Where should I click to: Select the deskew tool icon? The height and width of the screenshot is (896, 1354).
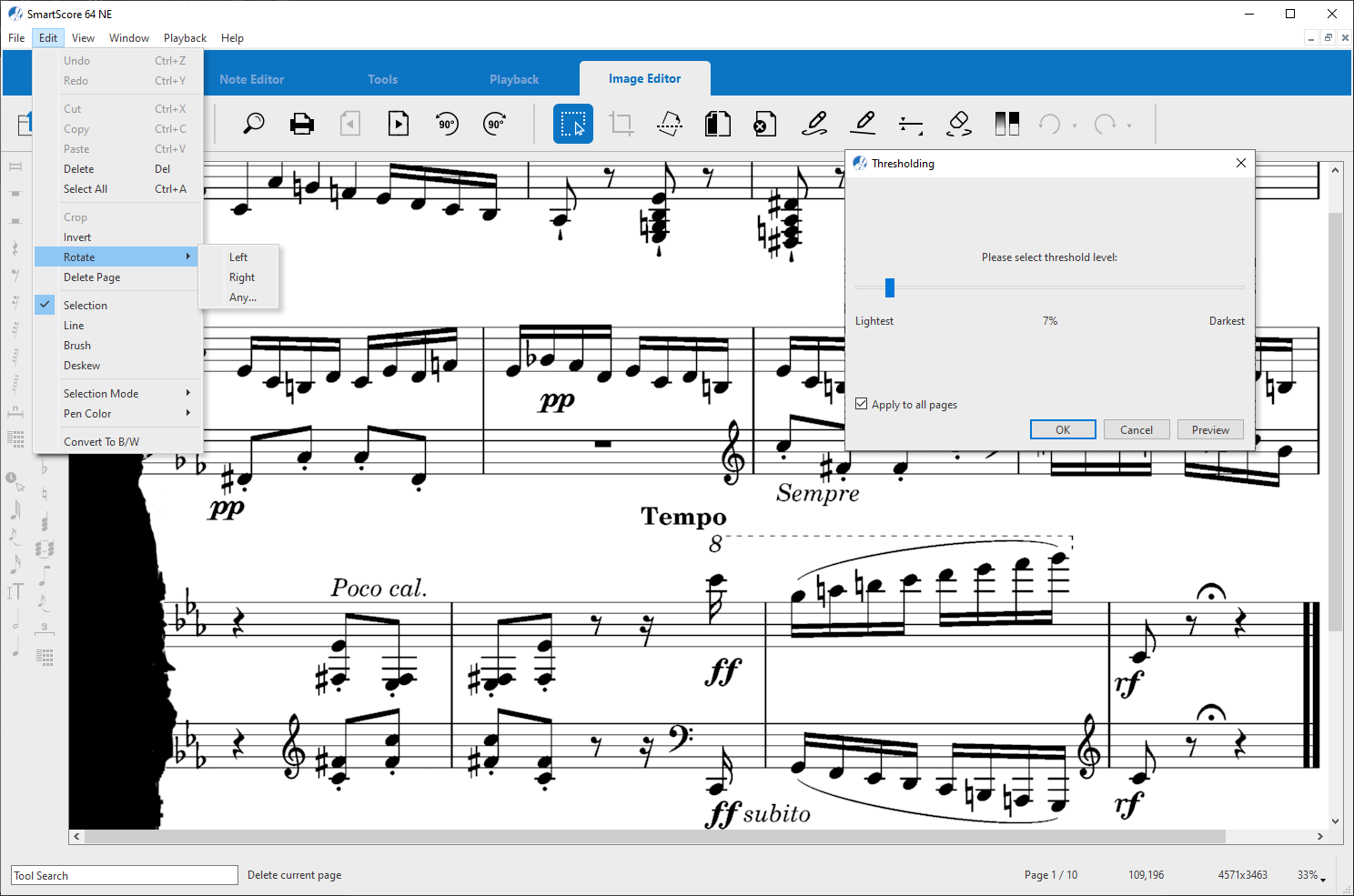pyautogui.click(x=670, y=124)
